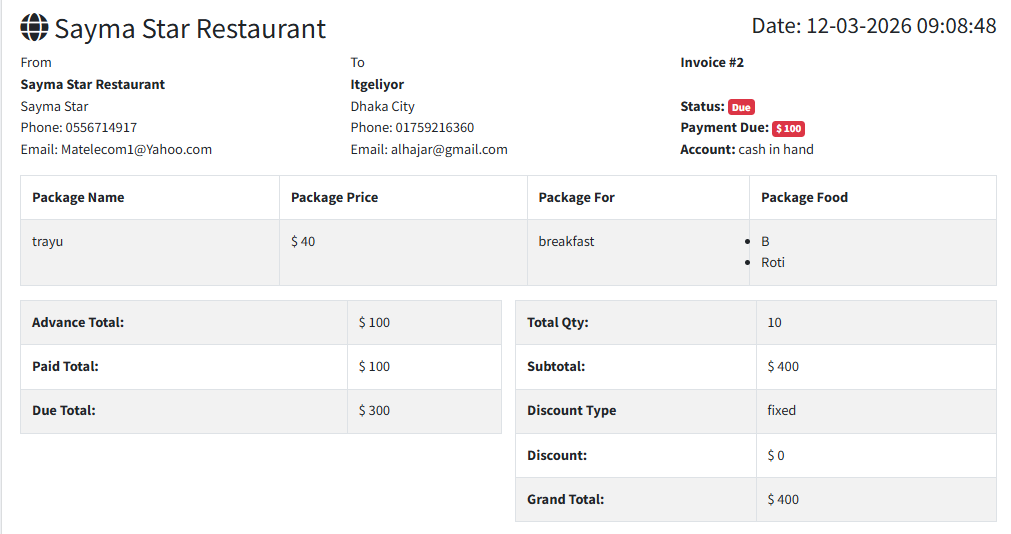1011x534 pixels.
Task: Click the breakfast cell in package row
Action: point(566,241)
